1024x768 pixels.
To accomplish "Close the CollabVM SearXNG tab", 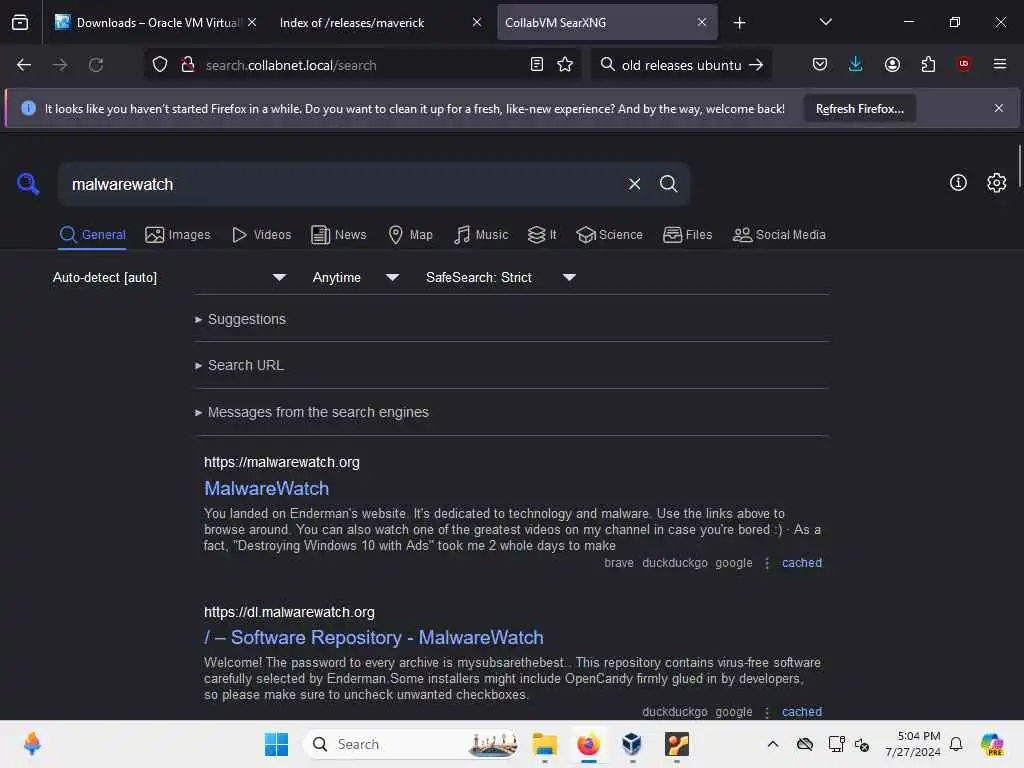I will point(701,22).
